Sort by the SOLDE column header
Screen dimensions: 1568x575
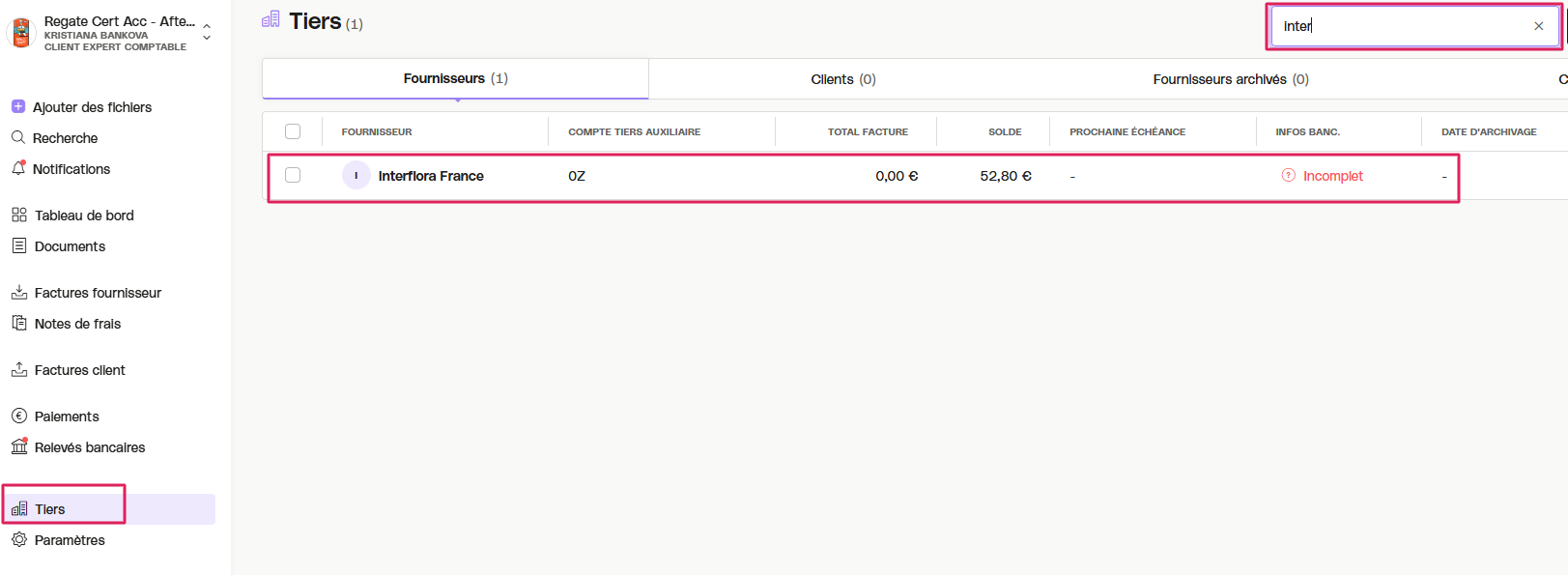pos(1005,131)
